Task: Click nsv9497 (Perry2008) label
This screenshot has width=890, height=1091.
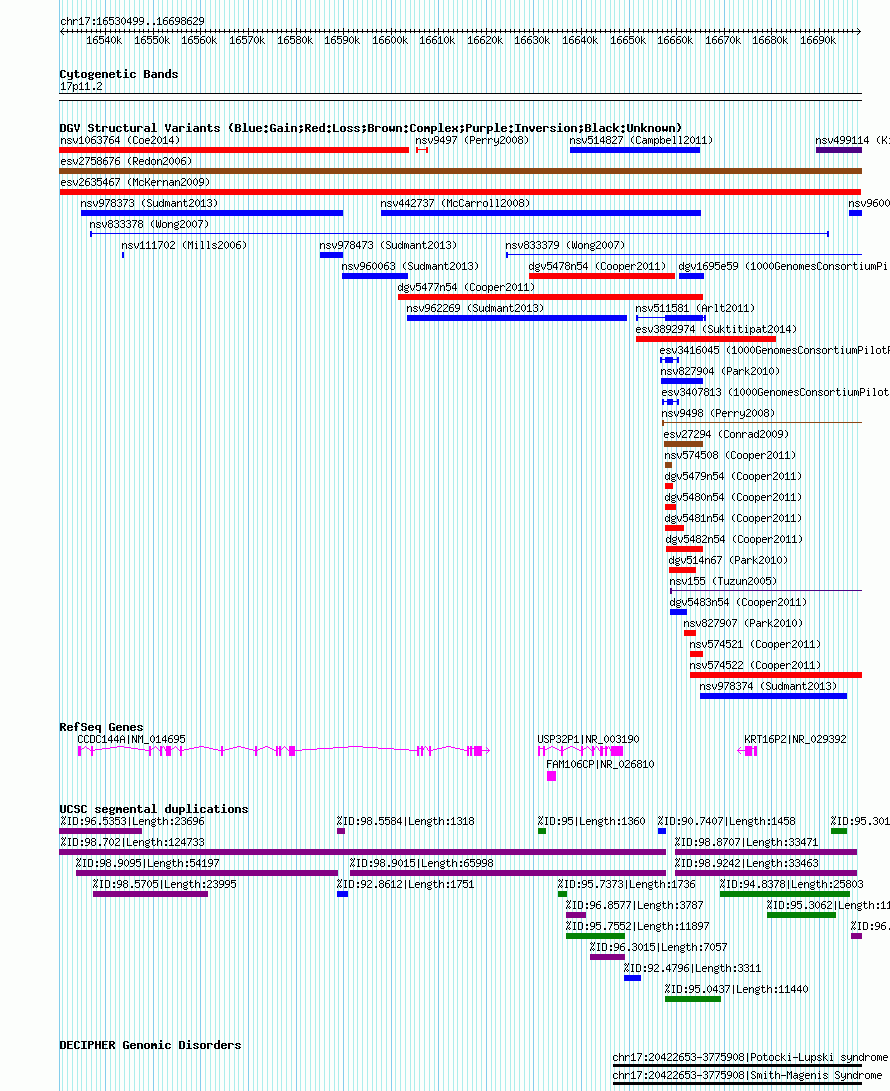Action: 472,141
